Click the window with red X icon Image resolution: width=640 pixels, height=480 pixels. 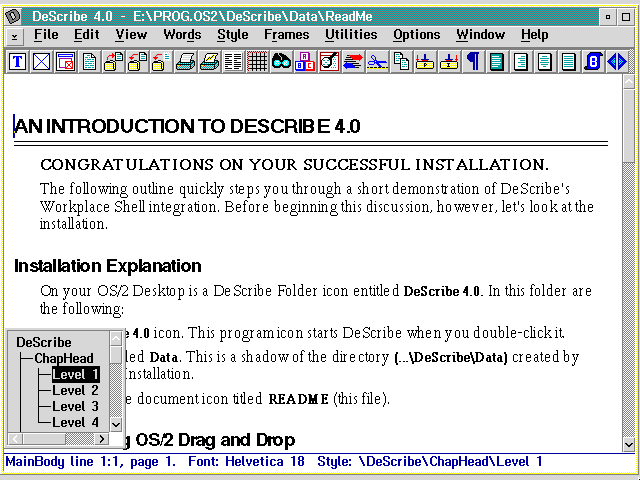65,62
